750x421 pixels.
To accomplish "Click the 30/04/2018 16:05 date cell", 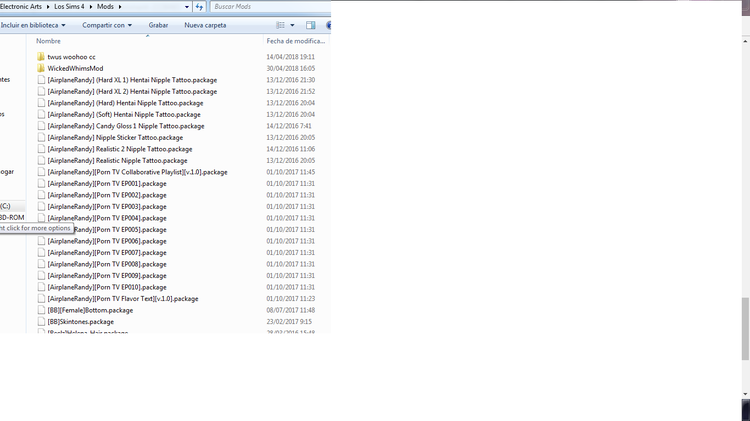I will click(x=290, y=68).
